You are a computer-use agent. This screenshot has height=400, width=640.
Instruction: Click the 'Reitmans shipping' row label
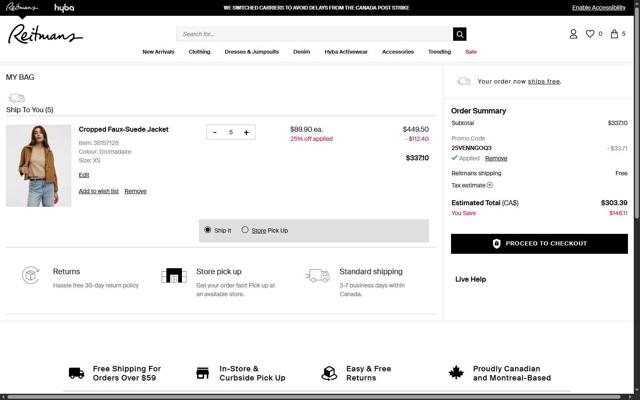[x=476, y=173]
